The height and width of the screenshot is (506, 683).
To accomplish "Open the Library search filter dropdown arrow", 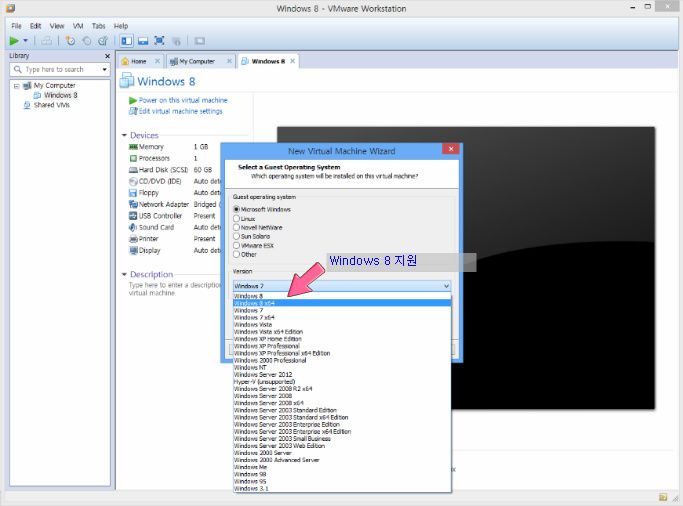I will (x=105, y=69).
